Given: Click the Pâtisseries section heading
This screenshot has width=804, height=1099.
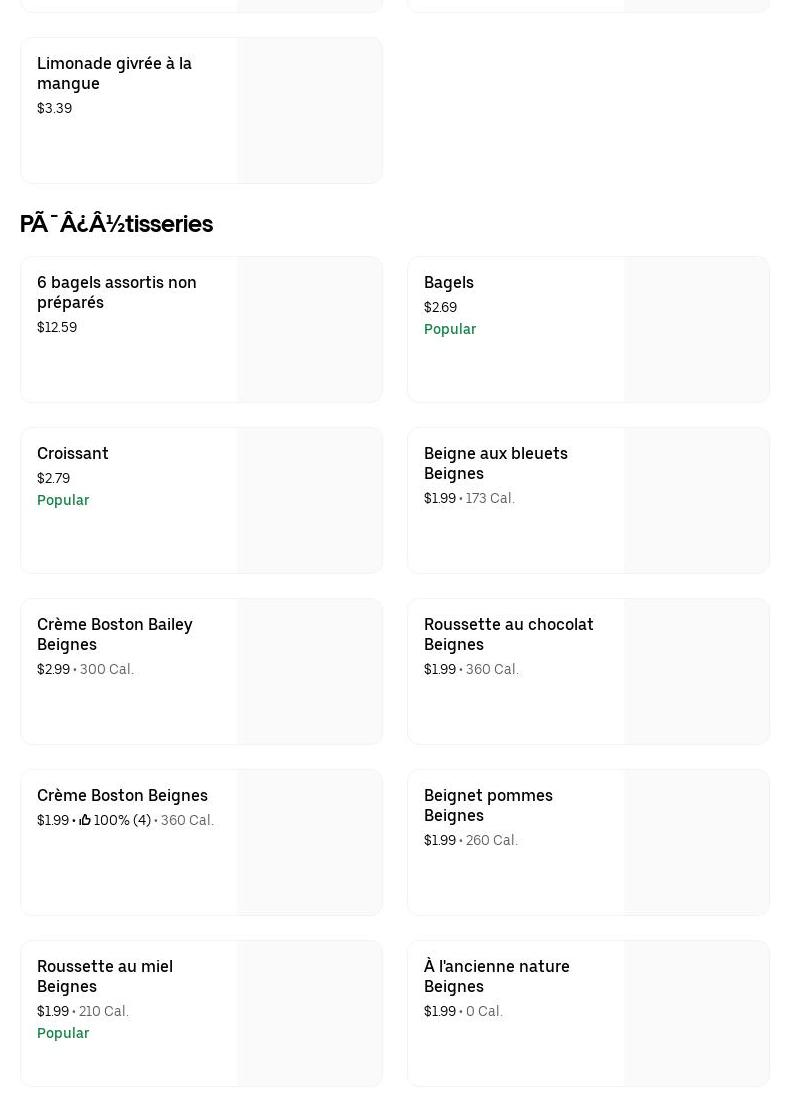Looking at the screenshot, I should pos(116,224).
